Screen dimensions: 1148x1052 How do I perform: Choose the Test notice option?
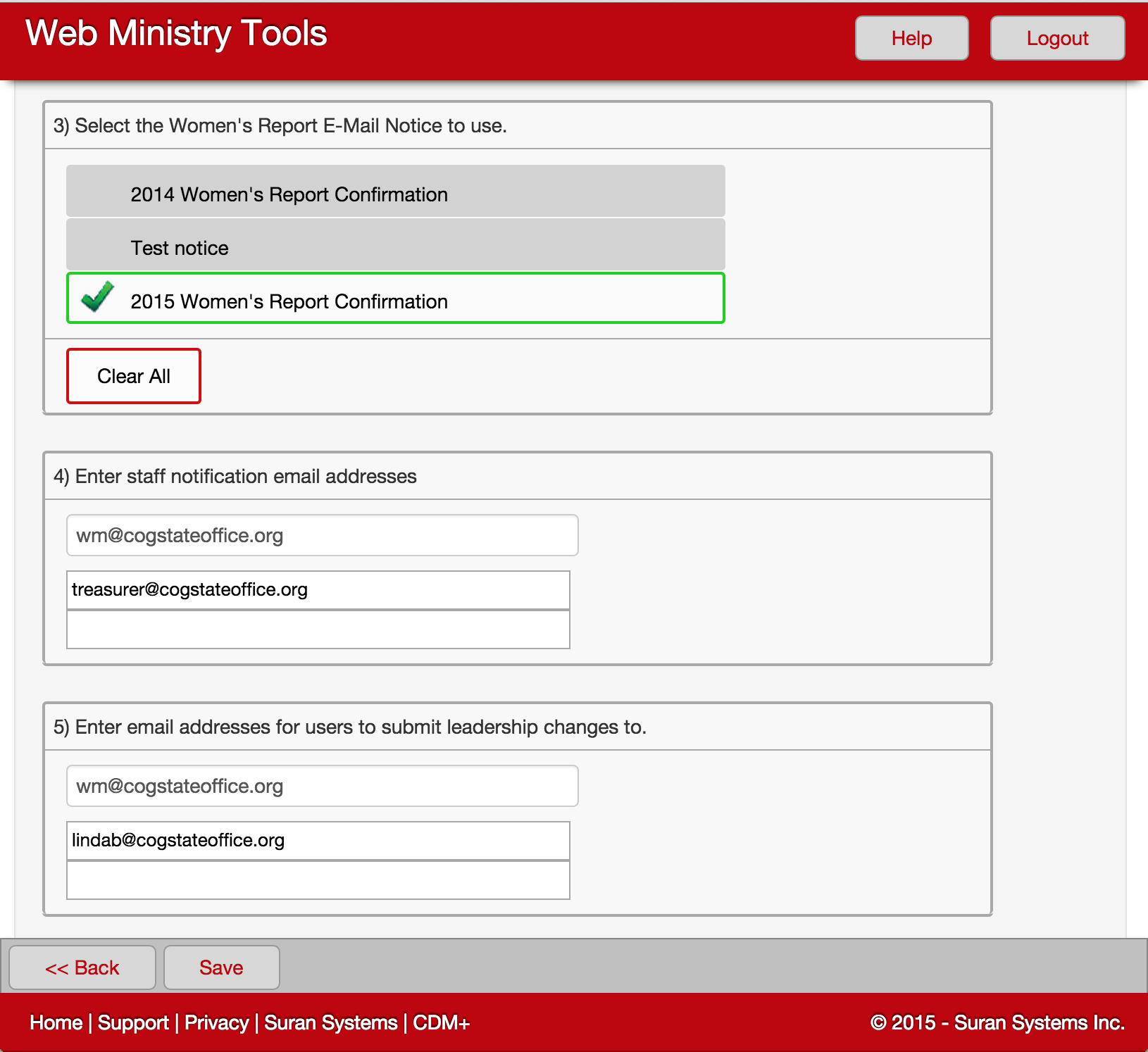[395, 245]
